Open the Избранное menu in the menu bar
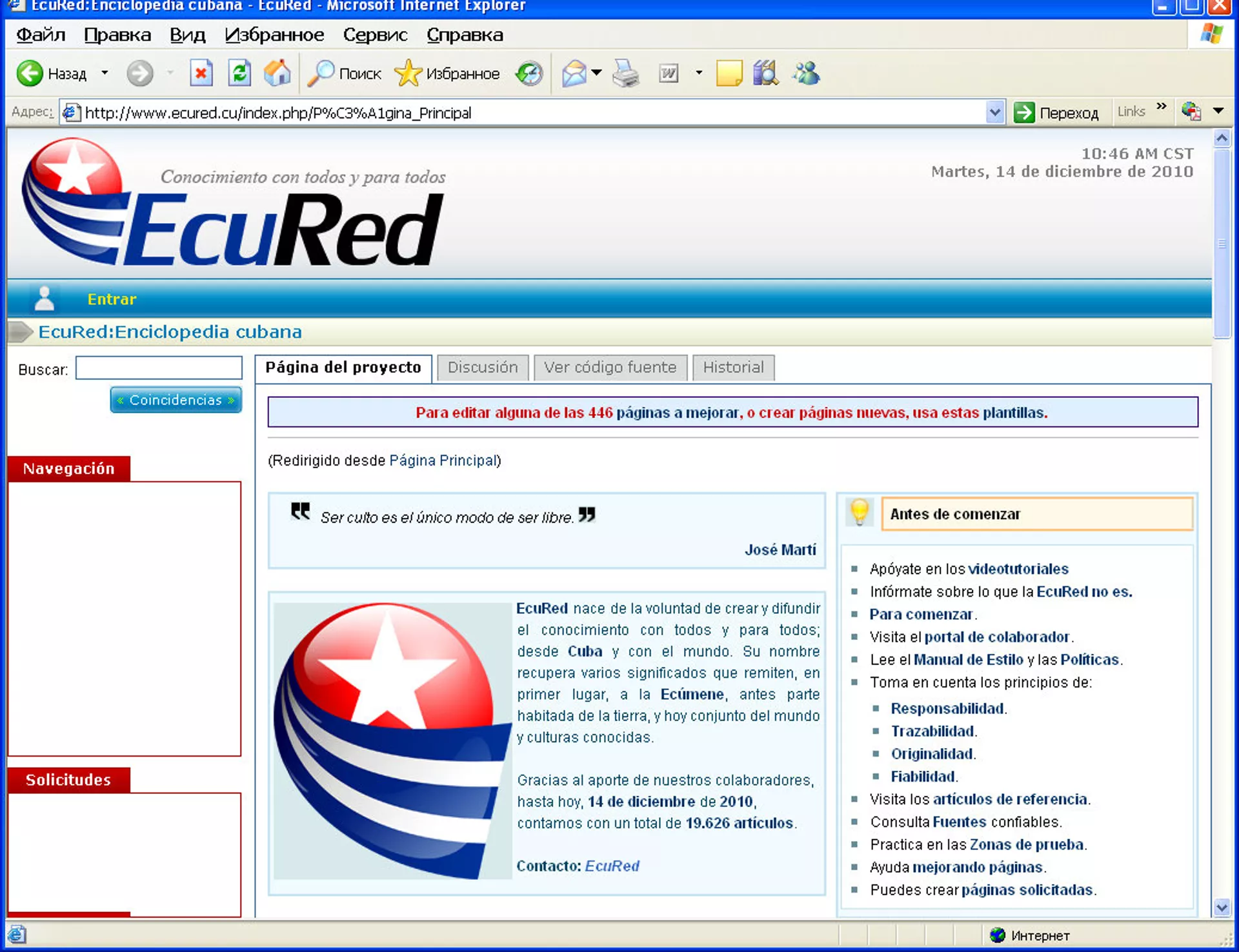Screen dimensions: 1239x952 click(274, 35)
